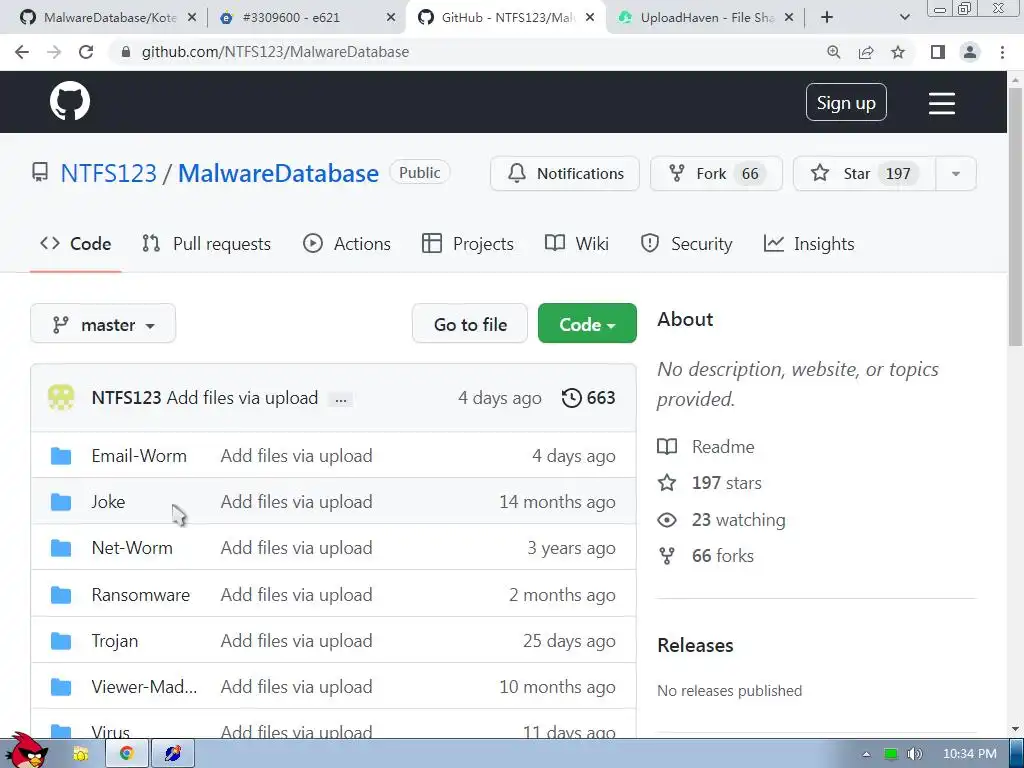Viewport: 1024px width, 768px height.
Task: Open the tab search chevron
Action: [904, 18]
